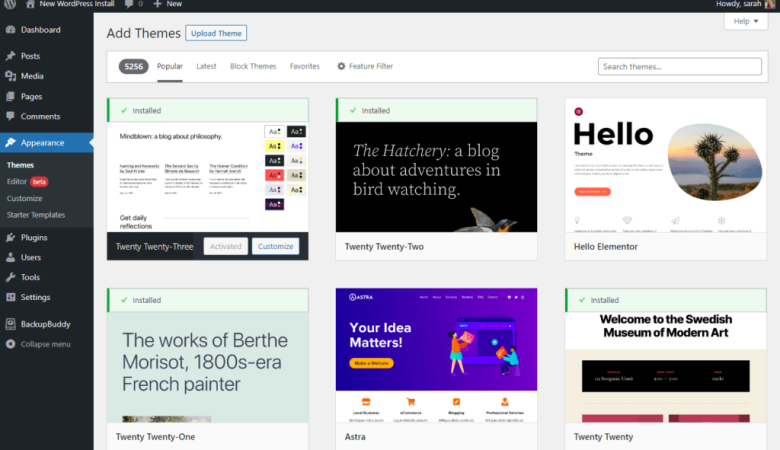780x450 pixels.
Task: Click the user avatar next to Howdy, sarah
Action: pos(770,4)
